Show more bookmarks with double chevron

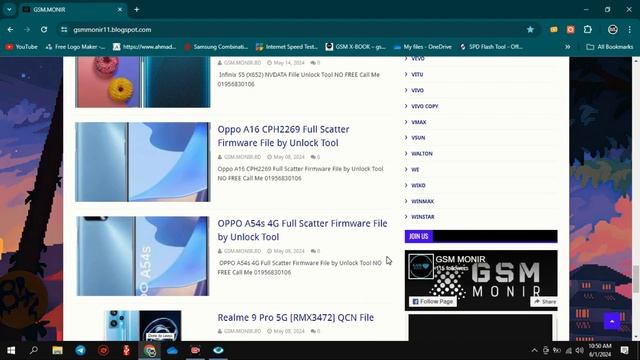coord(567,47)
